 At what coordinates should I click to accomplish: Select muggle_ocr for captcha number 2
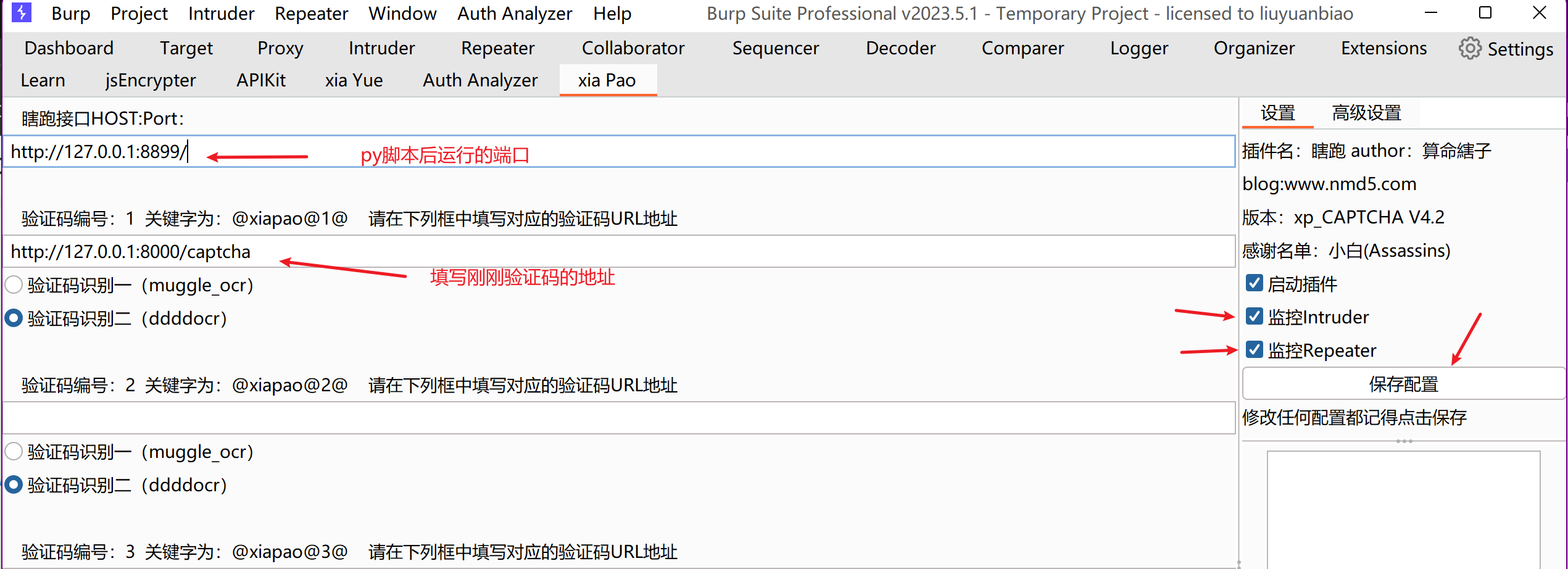click(x=14, y=452)
